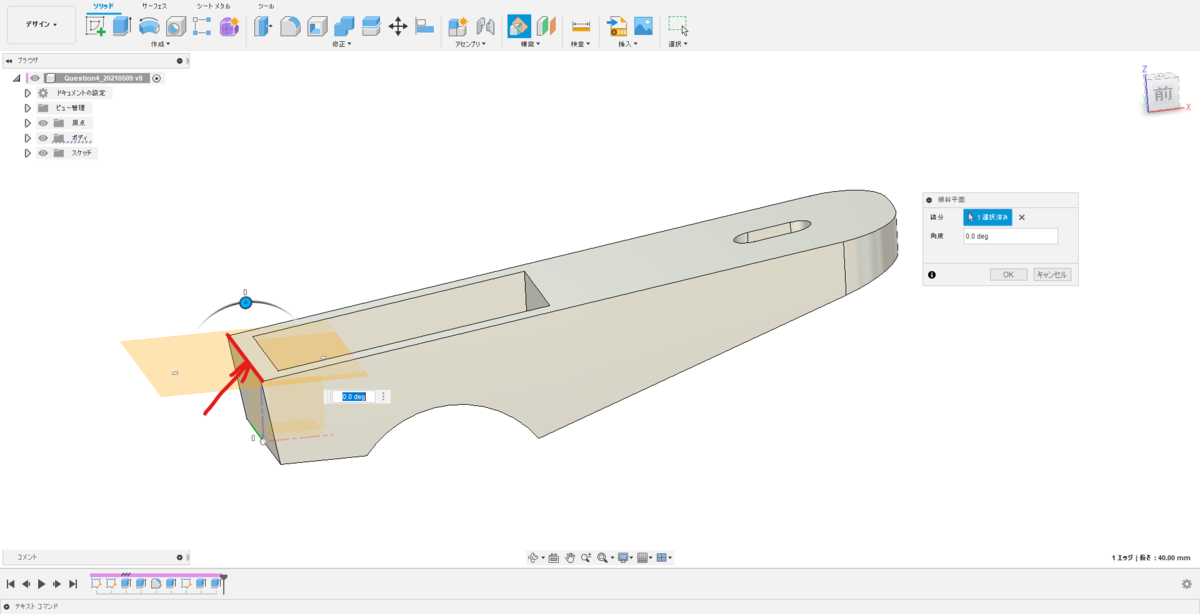Expand the ビュー管理 node
The height and width of the screenshot is (614, 1200).
tap(28, 108)
